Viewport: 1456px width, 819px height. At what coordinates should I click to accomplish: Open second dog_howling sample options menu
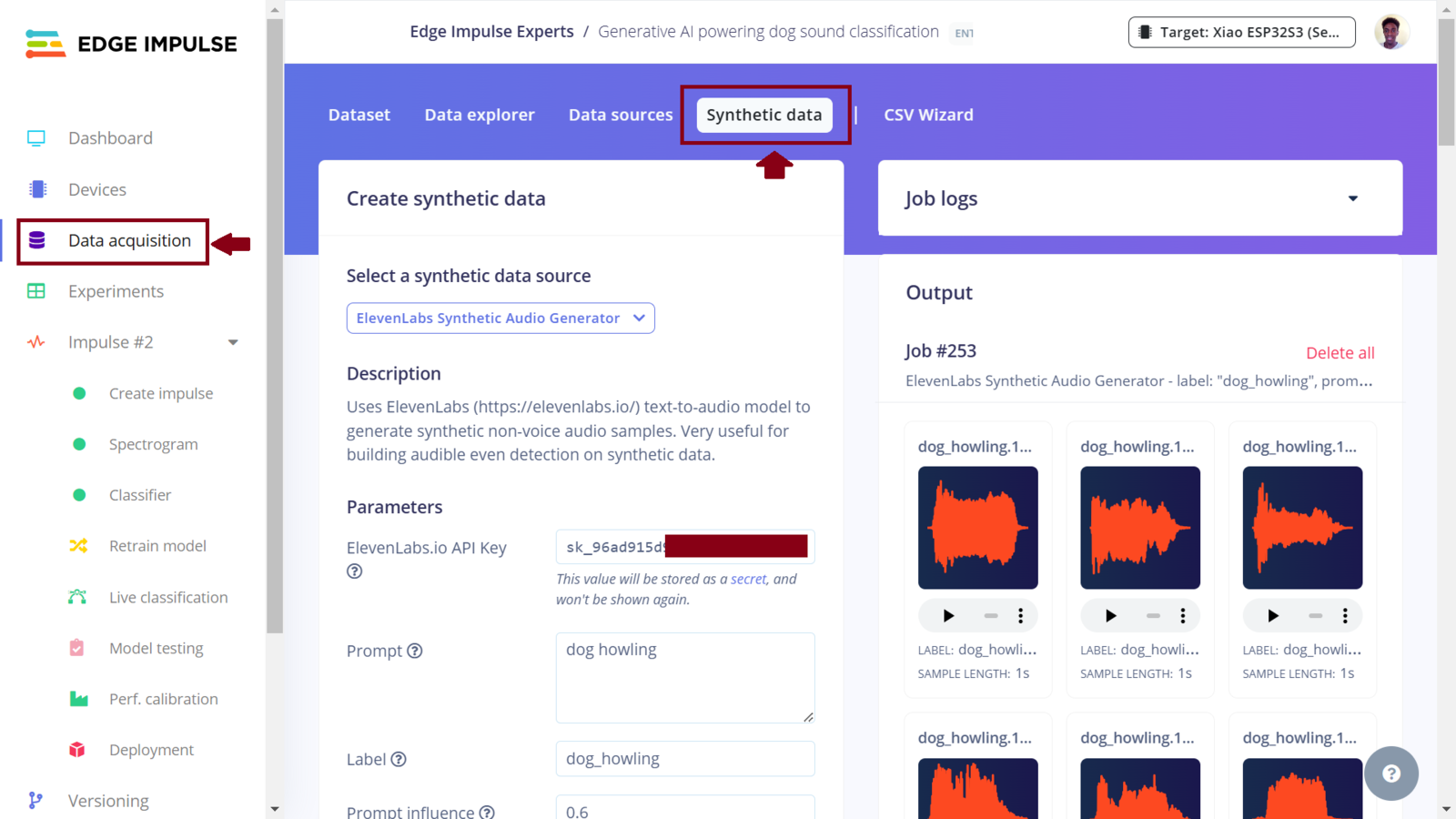[x=1182, y=616]
